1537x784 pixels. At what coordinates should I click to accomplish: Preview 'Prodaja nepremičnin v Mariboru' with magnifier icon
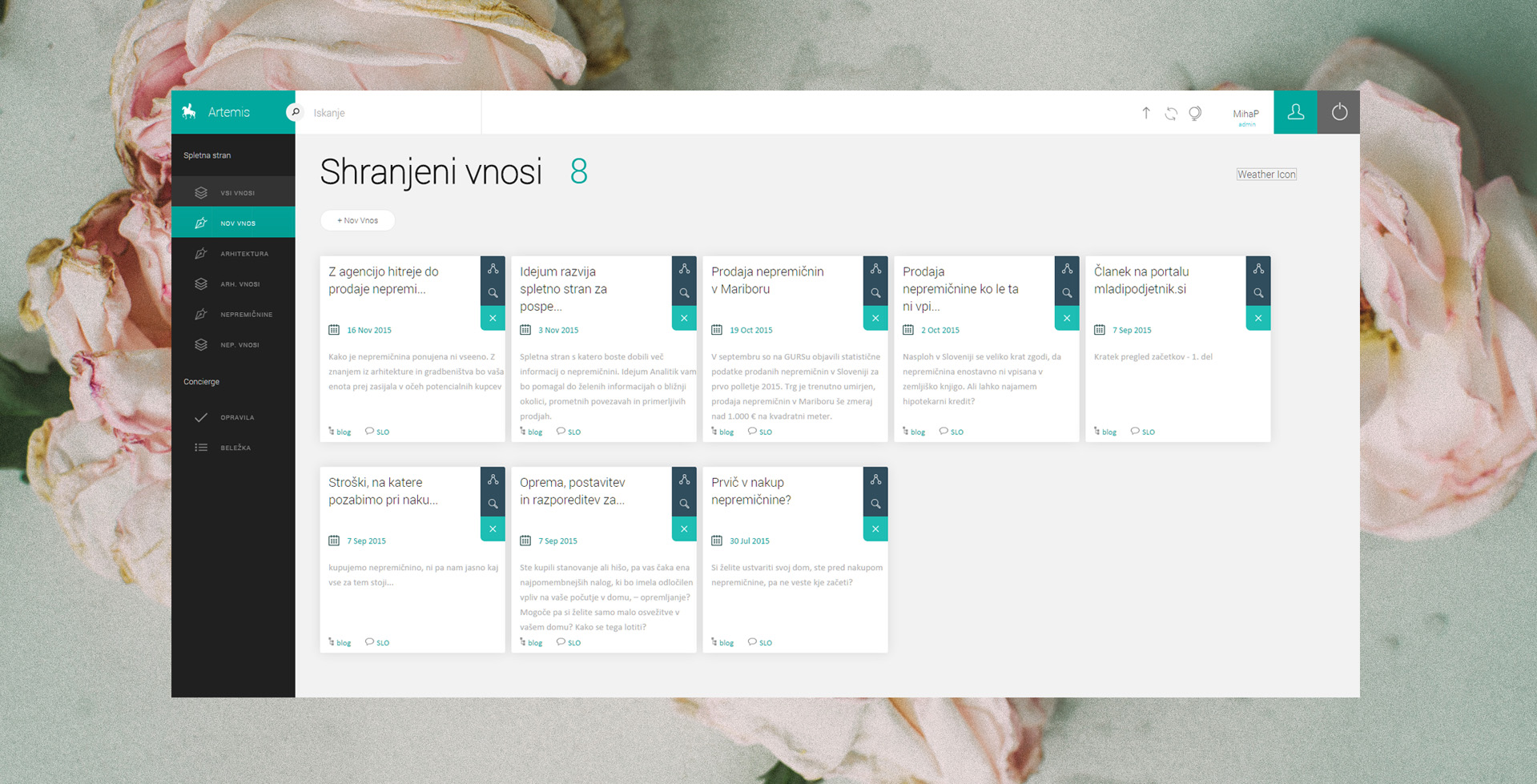pyautogui.click(x=875, y=293)
